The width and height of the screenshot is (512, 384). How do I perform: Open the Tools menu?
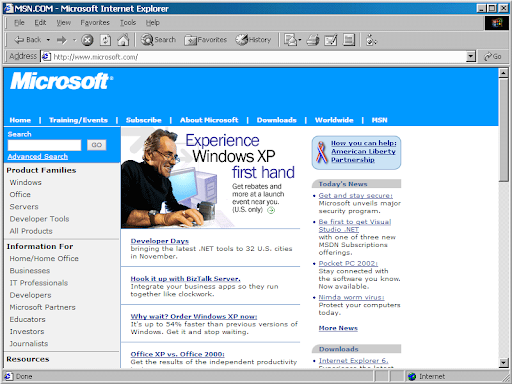pos(128,23)
